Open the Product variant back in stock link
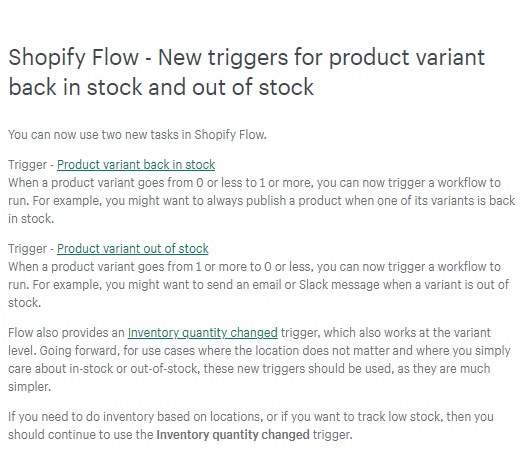 (136, 165)
